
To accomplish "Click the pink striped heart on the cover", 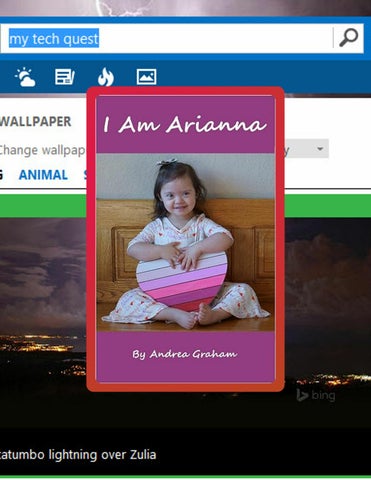I will pyautogui.click(x=182, y=281).
